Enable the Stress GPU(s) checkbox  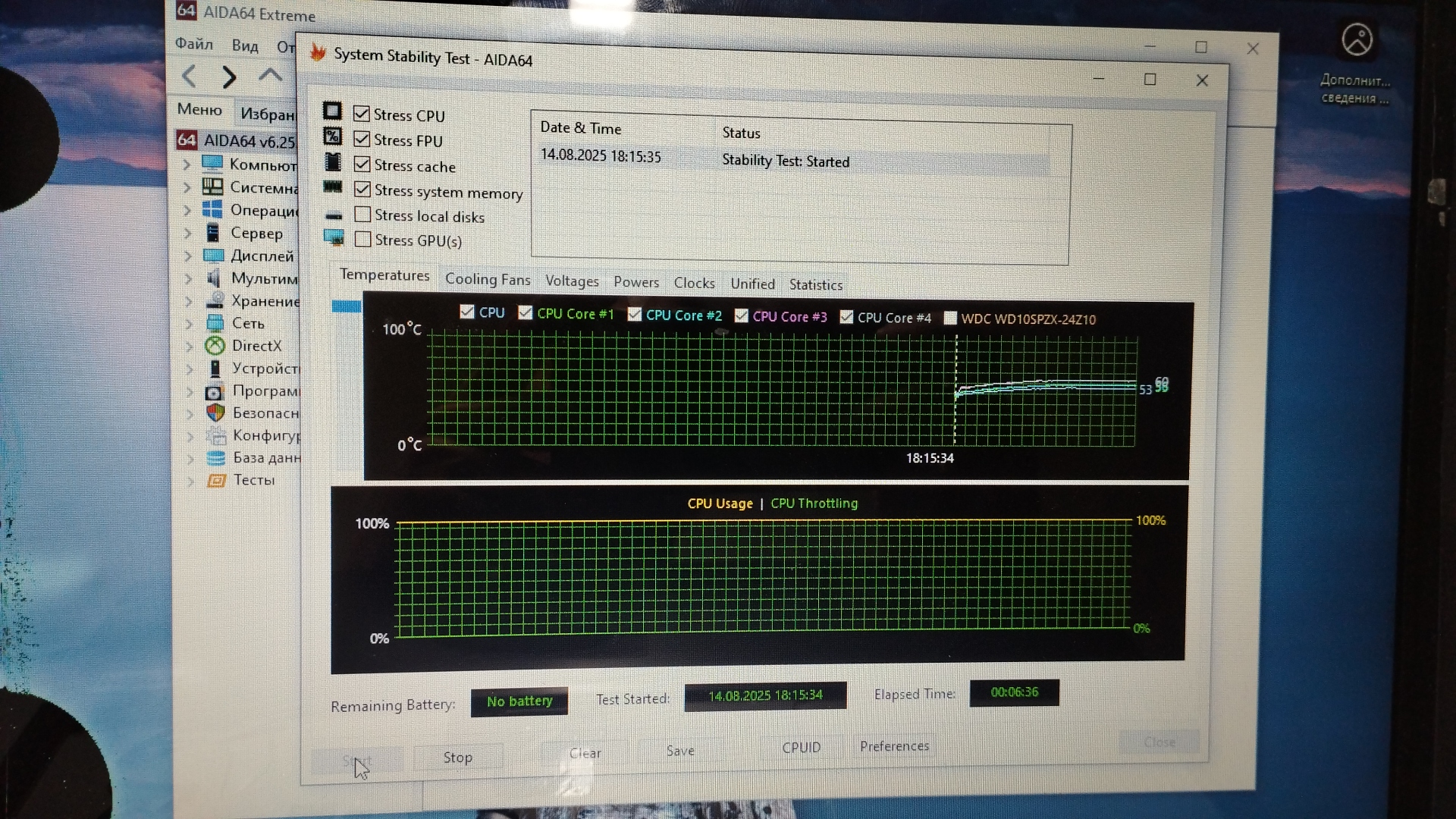click(x=363, y=240)
